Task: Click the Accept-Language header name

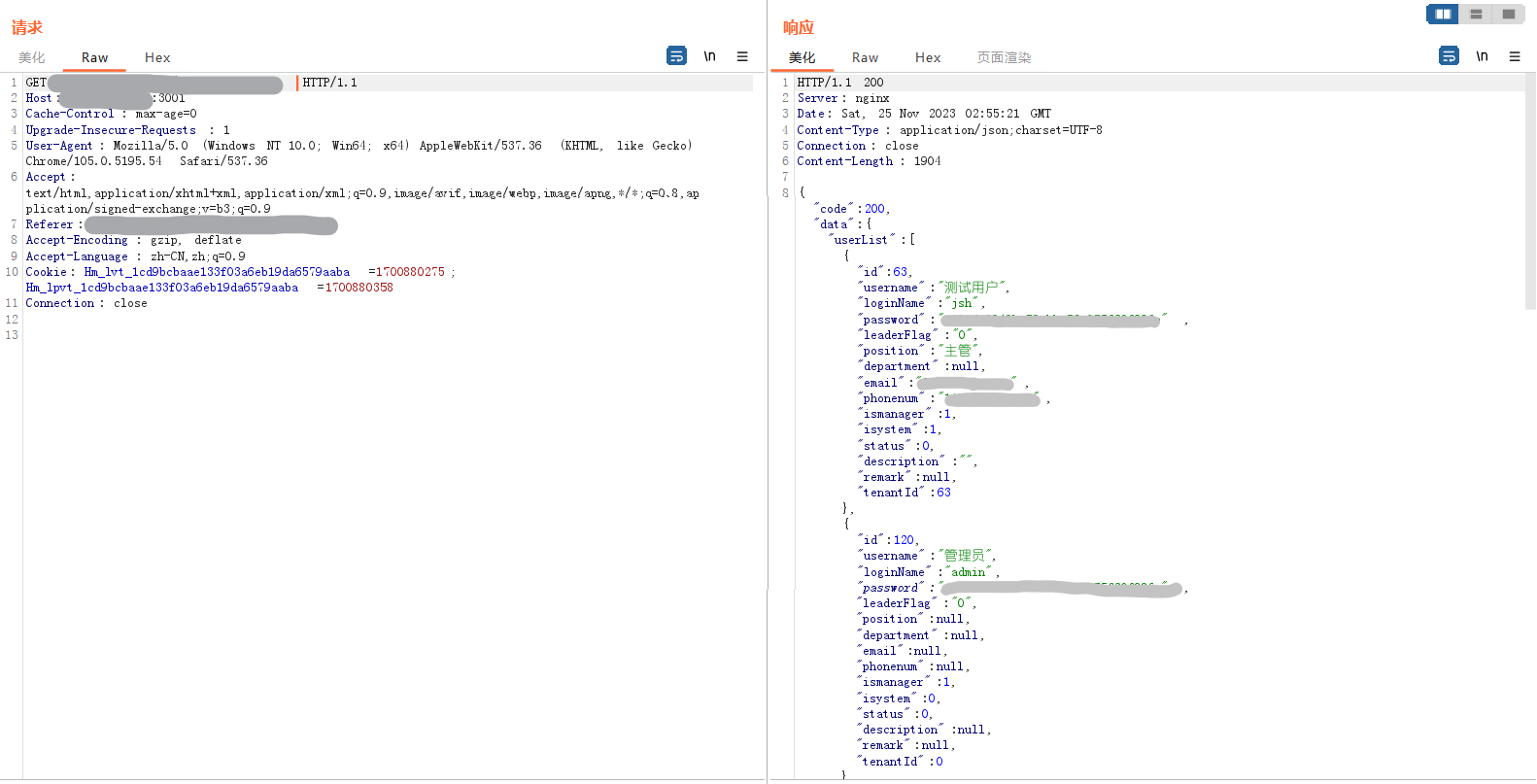Action: [77, 256]
